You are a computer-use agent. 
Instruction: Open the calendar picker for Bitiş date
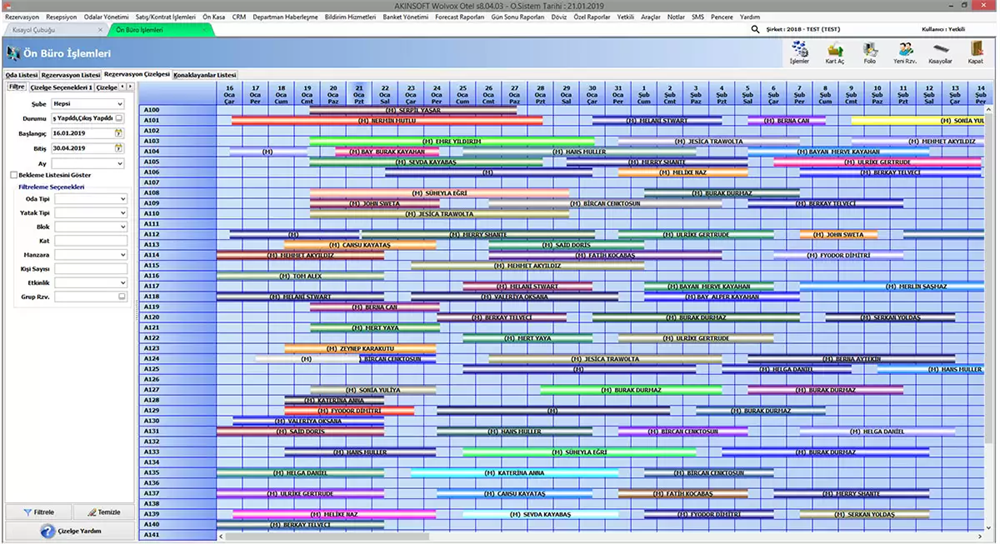point(119,148)
